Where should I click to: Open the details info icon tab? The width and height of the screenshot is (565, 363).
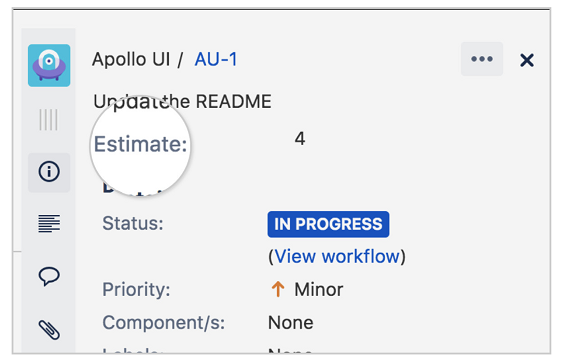point(49,171)
